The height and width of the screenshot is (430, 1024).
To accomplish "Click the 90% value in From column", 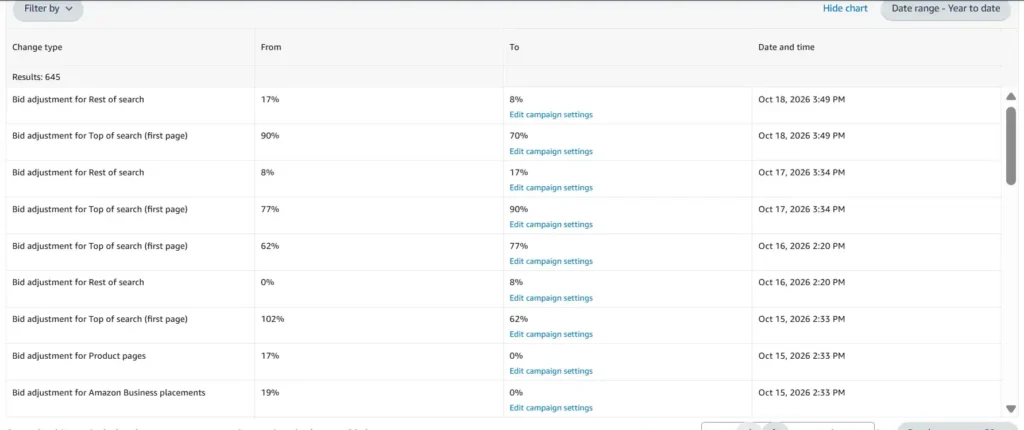I will click(270, 136).
